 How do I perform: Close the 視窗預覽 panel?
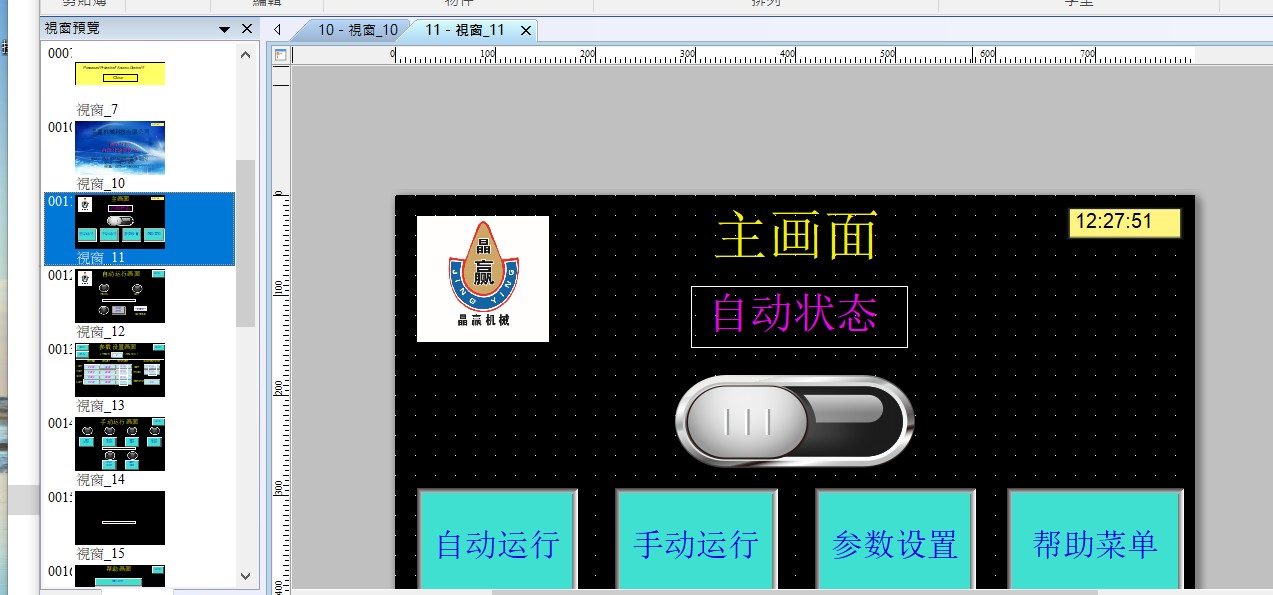247,29
